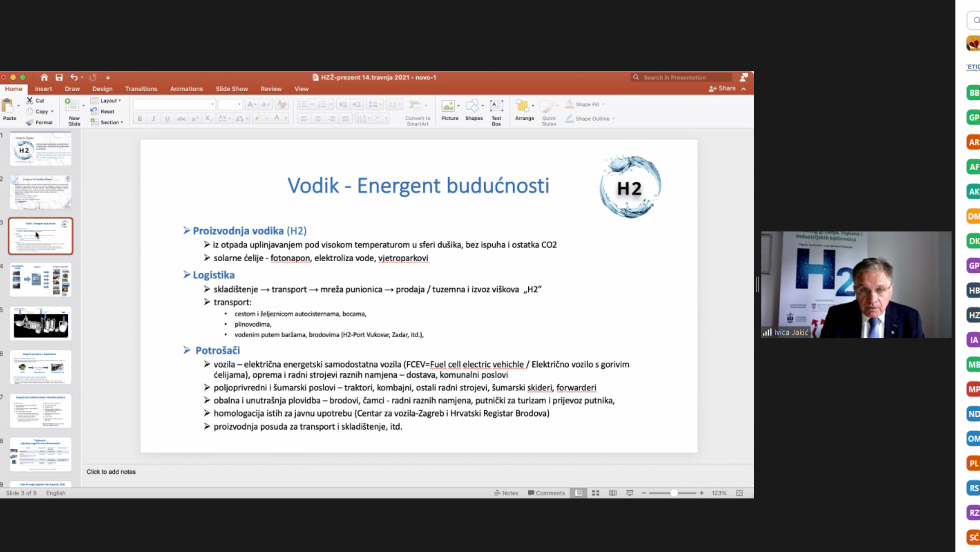
Task: Open the font size combo box
Action: 229,104
